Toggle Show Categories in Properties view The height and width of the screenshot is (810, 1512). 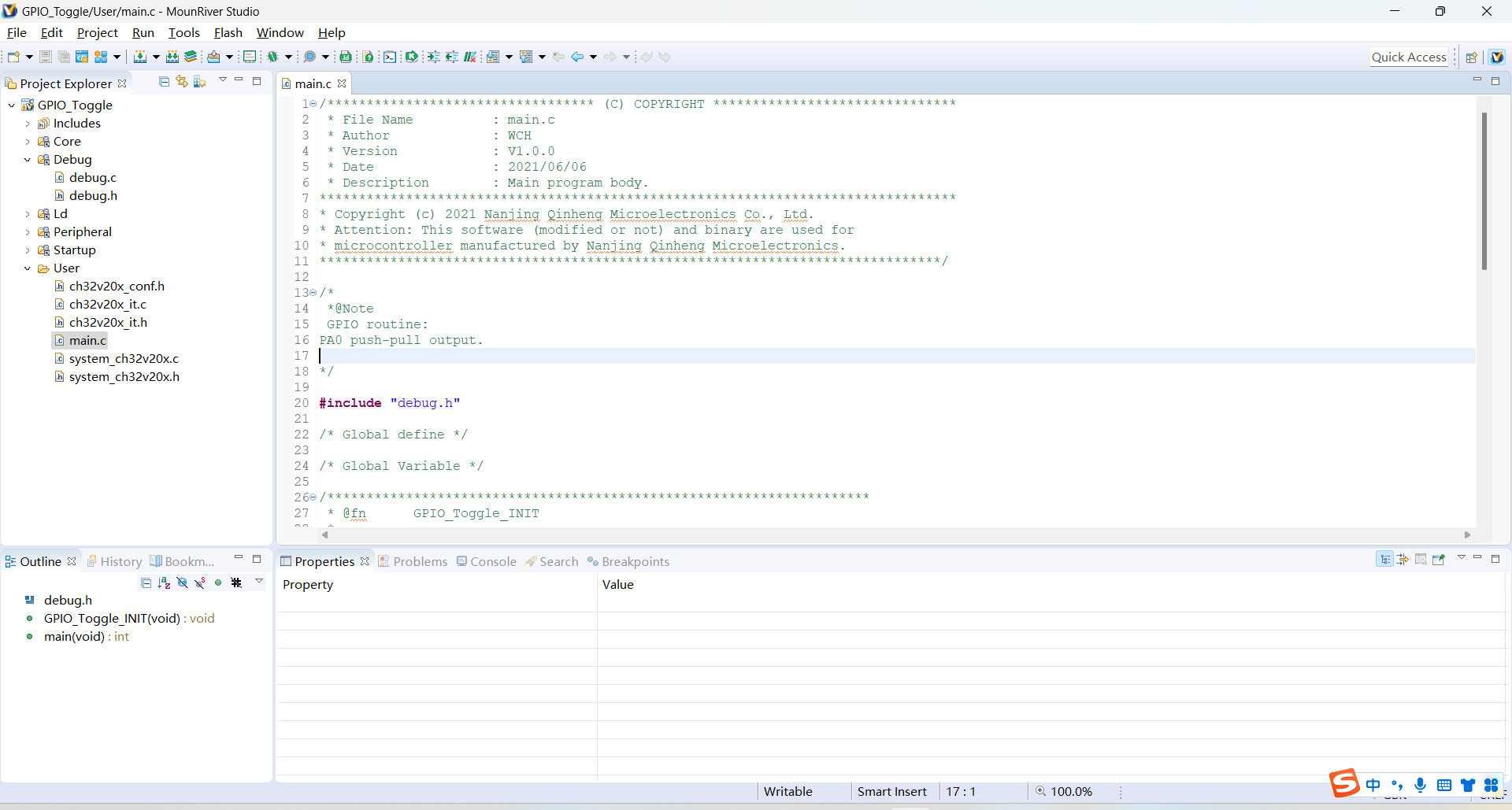pyautogui.click(x=1384, y=560)
